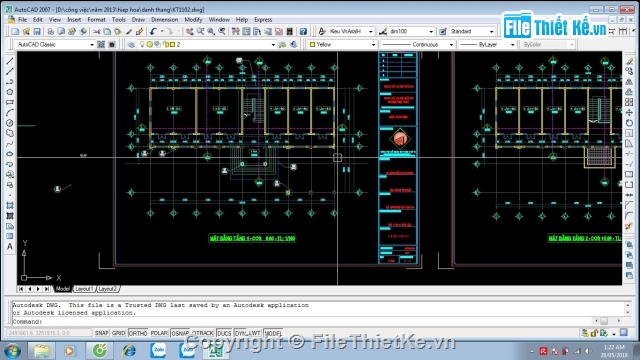640x360 pixels.
Task: Open File Explorer from the taskbar
Action: pos(41,351)
